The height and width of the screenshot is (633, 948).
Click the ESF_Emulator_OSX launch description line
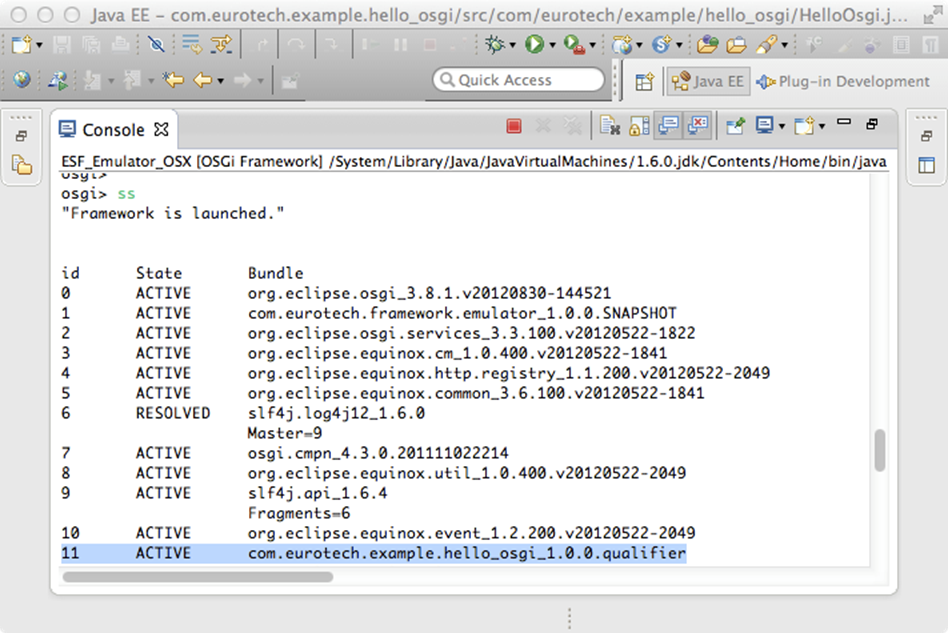tap(474, 161)
